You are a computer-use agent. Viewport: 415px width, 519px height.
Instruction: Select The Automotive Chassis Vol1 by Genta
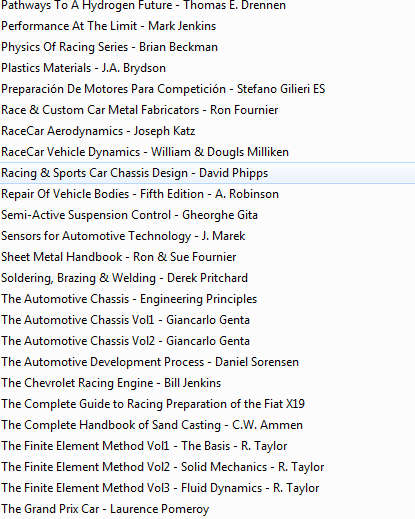[x=125, y=320]
